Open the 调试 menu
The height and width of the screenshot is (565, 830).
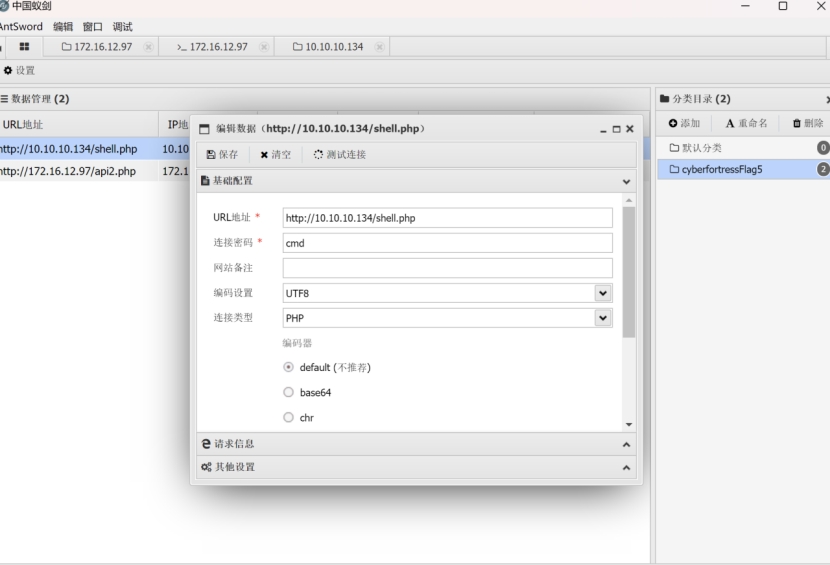point(122,26)
